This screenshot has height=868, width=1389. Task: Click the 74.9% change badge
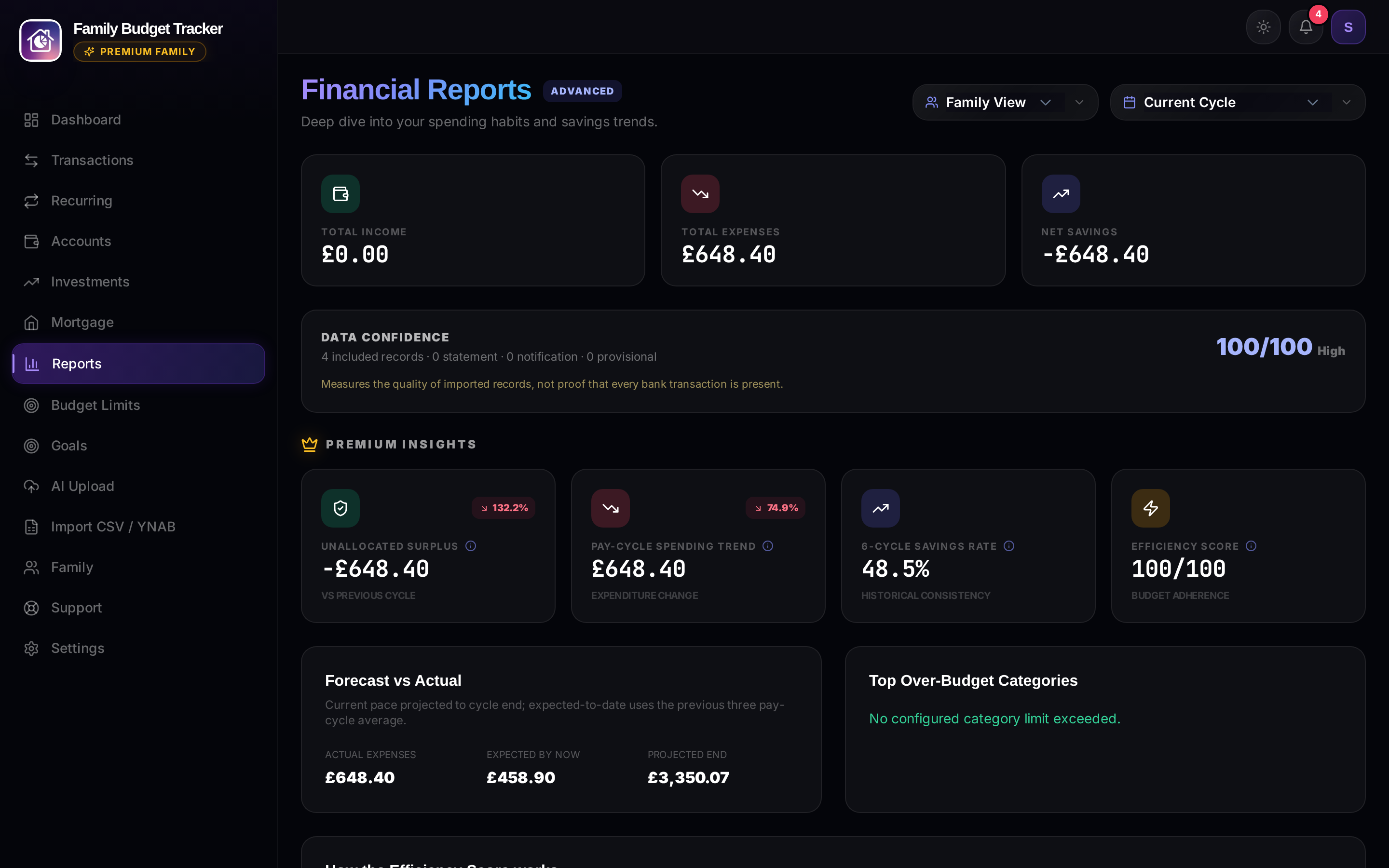776,508
